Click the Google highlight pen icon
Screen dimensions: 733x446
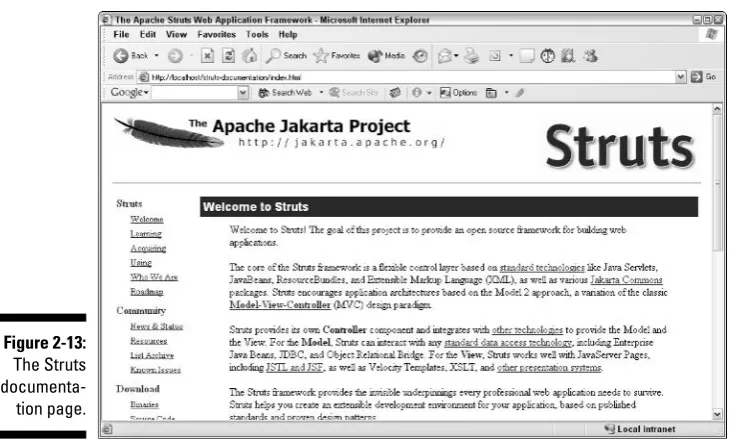pyautogui.click(x=519, y=93)
